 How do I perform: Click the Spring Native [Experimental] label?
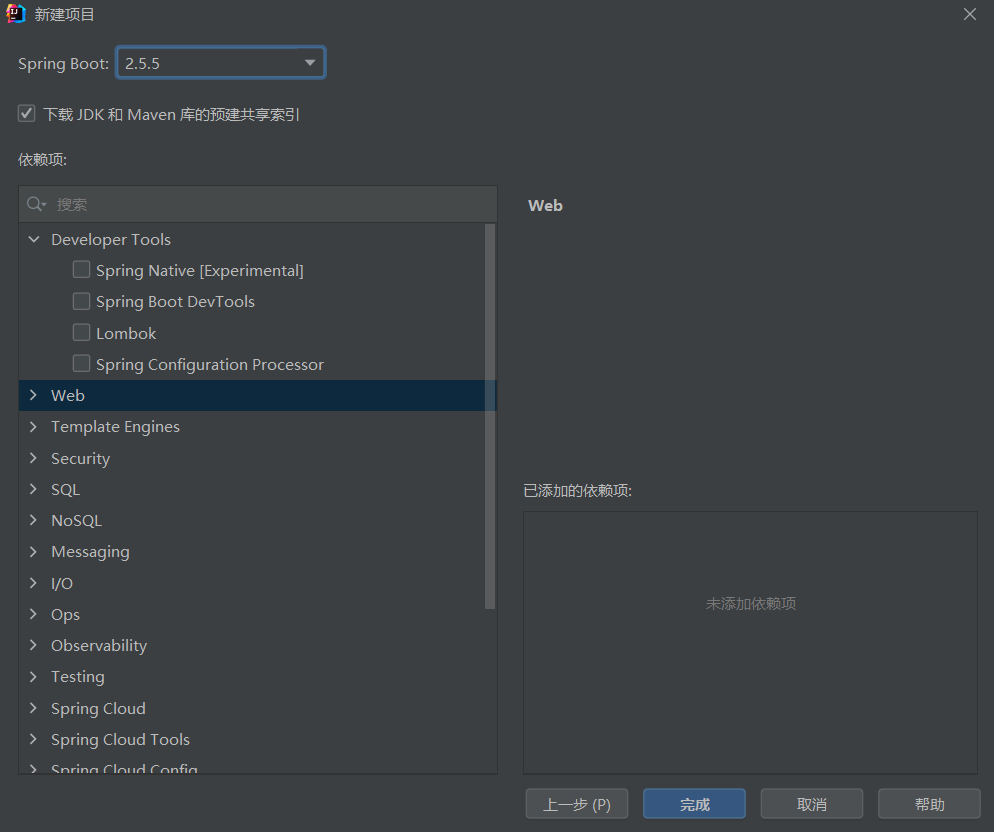coord(200,270)
